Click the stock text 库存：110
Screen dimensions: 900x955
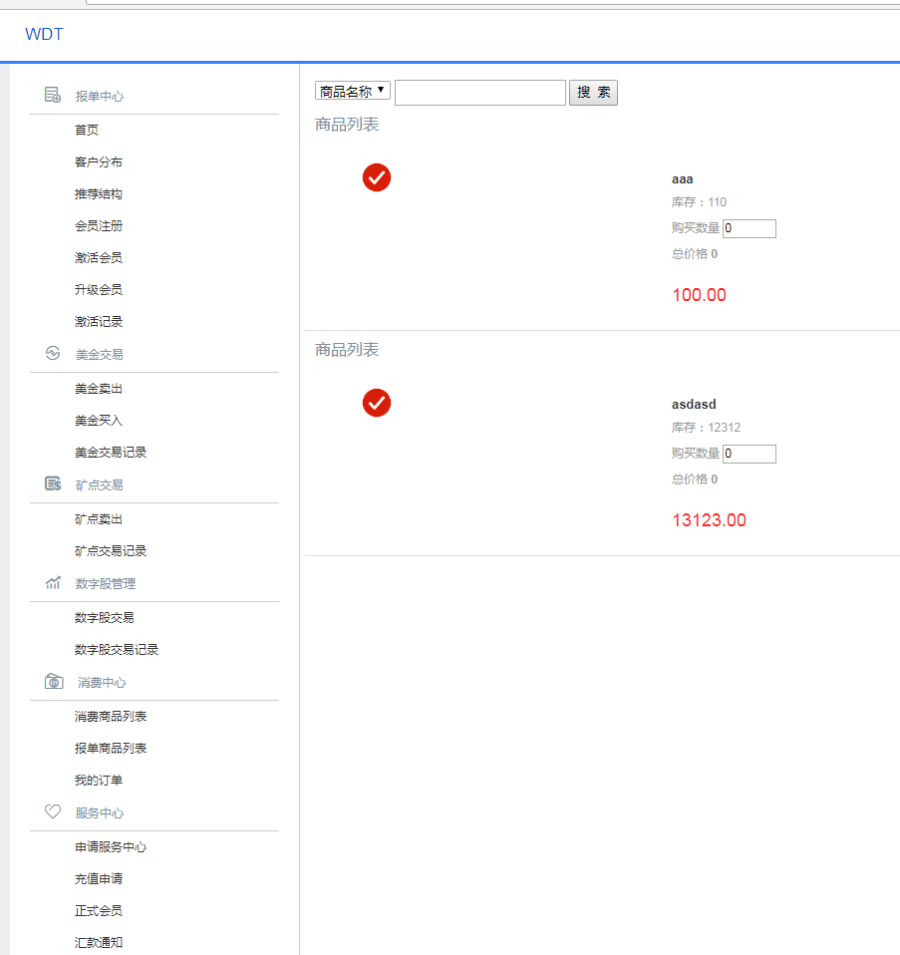[x=699, y=202]
